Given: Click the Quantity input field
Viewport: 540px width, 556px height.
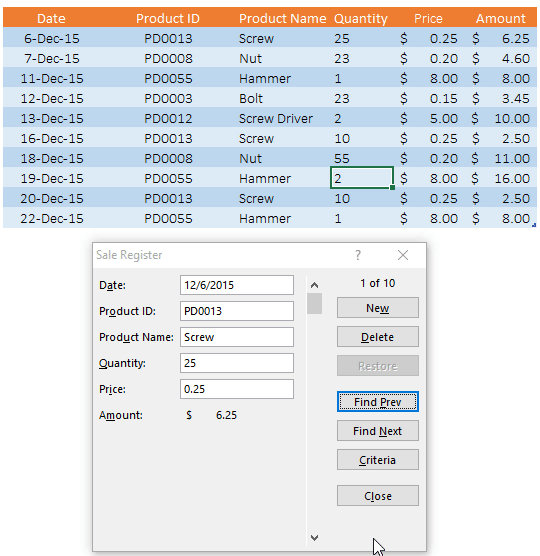Looking at the screenshot, I should coord(237,363).
